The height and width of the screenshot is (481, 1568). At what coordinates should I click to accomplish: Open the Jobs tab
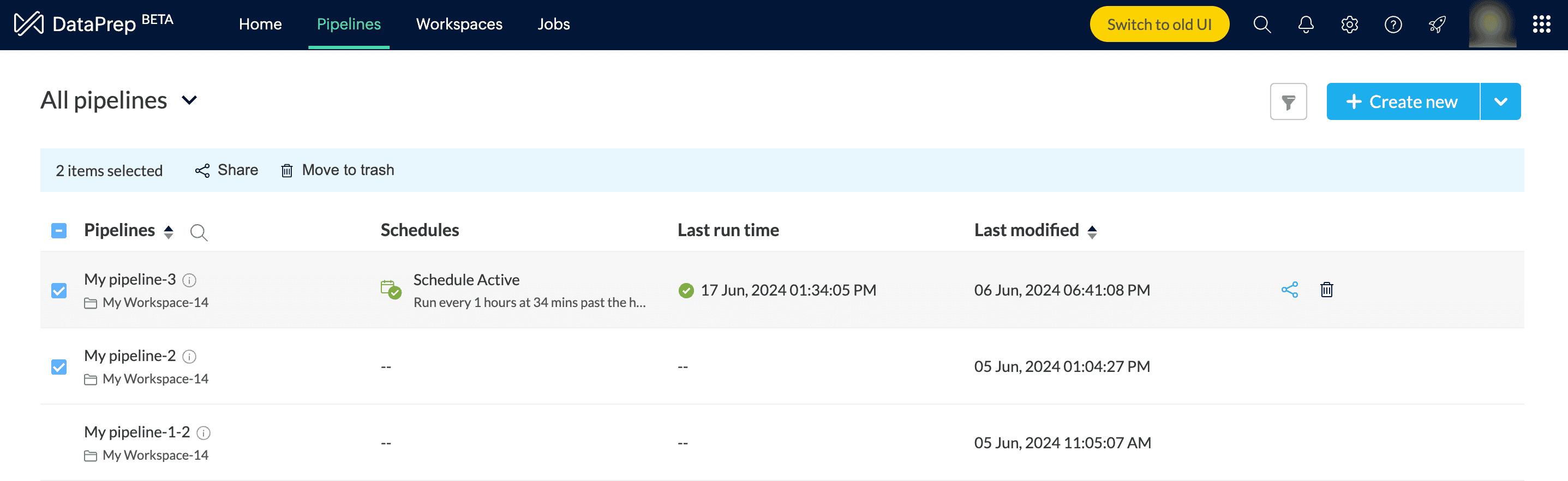coord(553,25)
